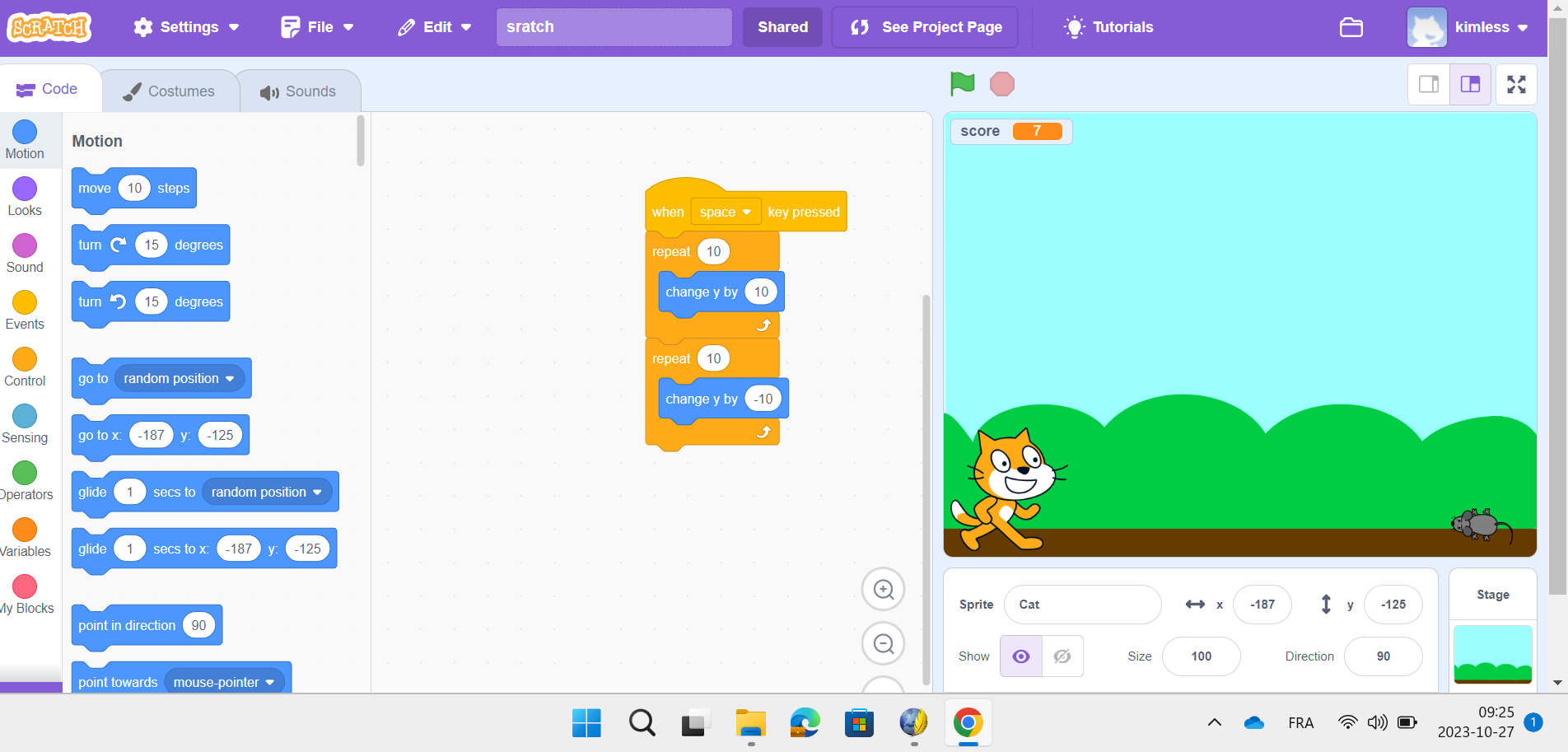Image resolution: width=1568 pixels, height=752 pixels.
Task: Click the sprite y position field
Action: point(1393,605)
